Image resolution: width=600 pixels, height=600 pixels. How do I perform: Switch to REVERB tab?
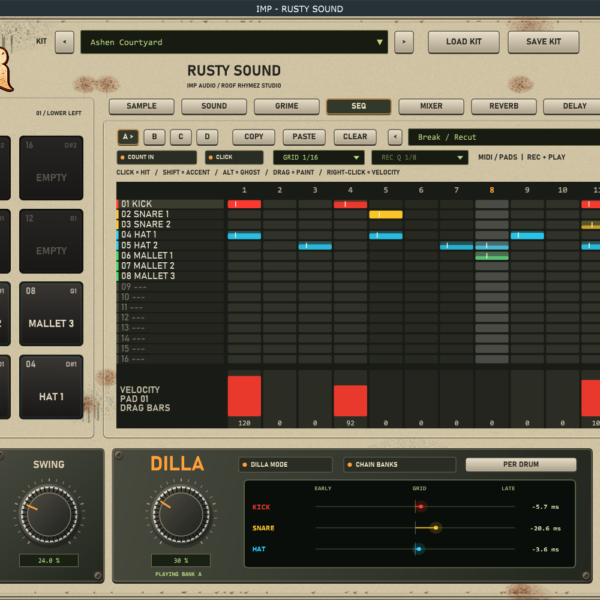[504, 106]
